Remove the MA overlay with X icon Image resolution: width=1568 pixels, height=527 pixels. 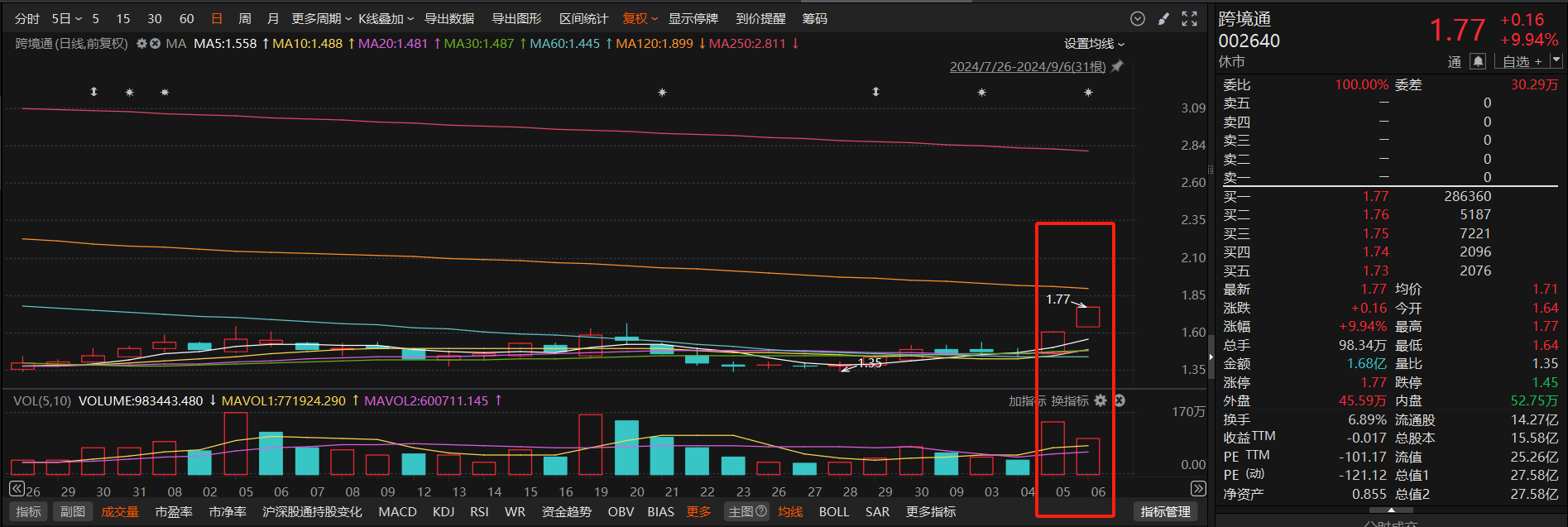[155, 44]
